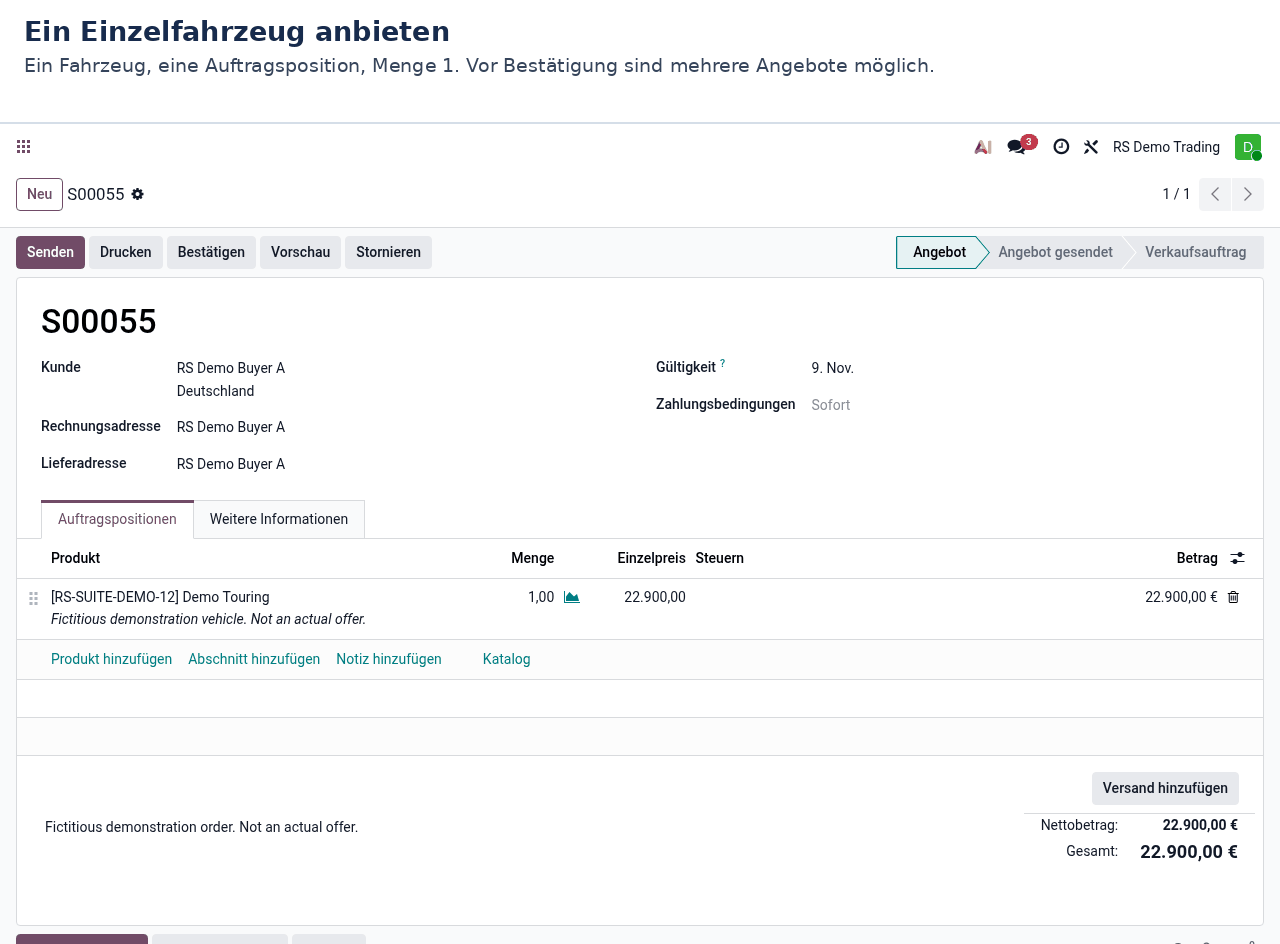This screenshot has width=1280, height=944.
Task: Click the Drucken button
Action: coord(126,252)
